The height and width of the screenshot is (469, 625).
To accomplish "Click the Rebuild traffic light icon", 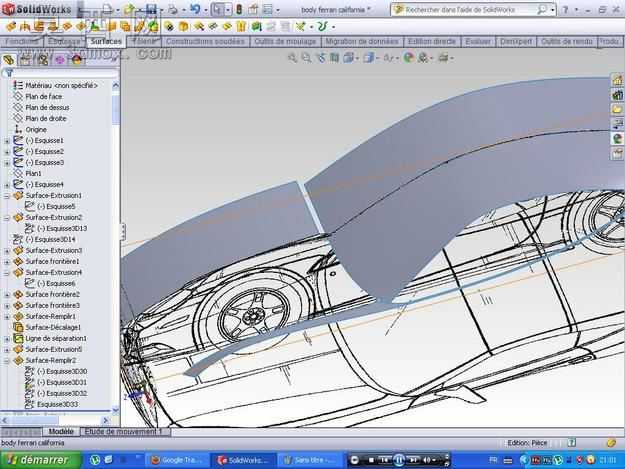I will pos(239,9).
